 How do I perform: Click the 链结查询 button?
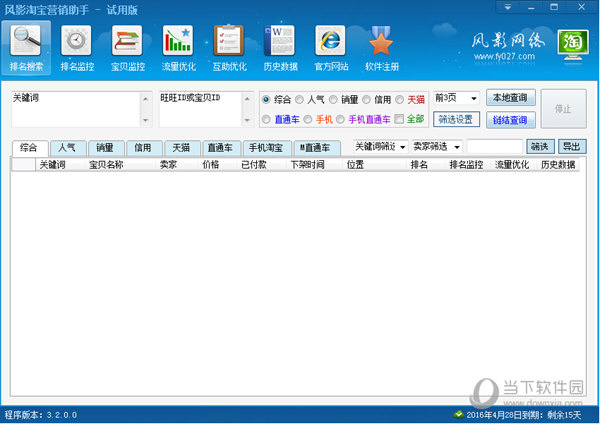pyautogui.click(x=510, y=120)
